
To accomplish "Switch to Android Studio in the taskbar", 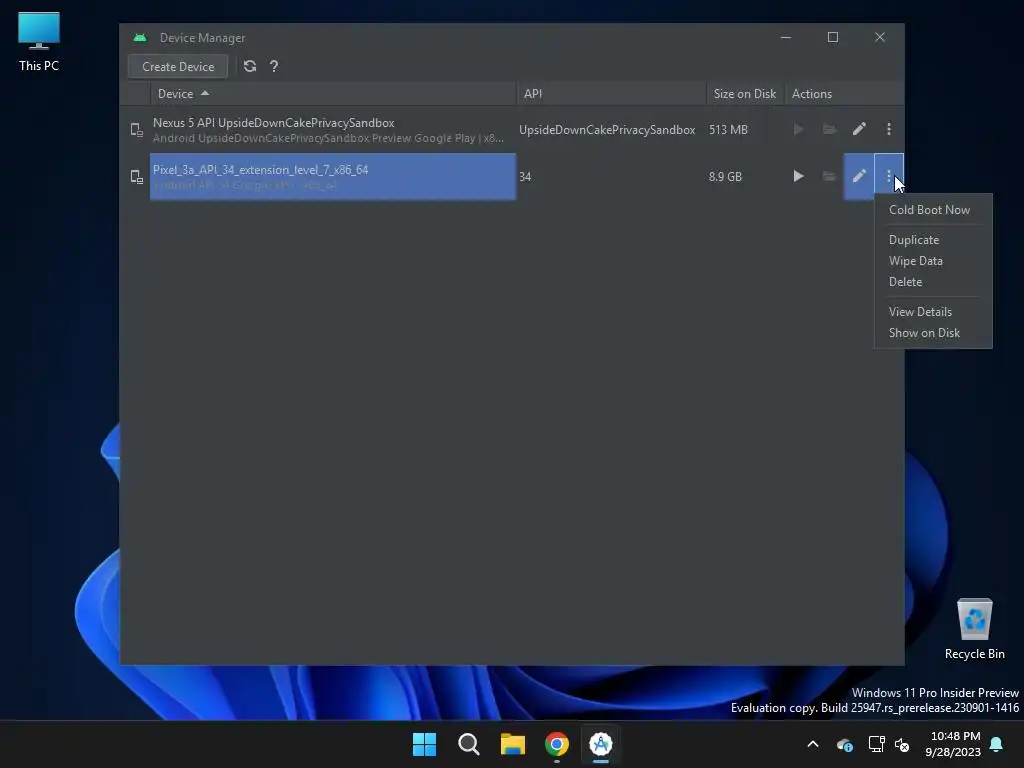I will (x=600, y=744).
